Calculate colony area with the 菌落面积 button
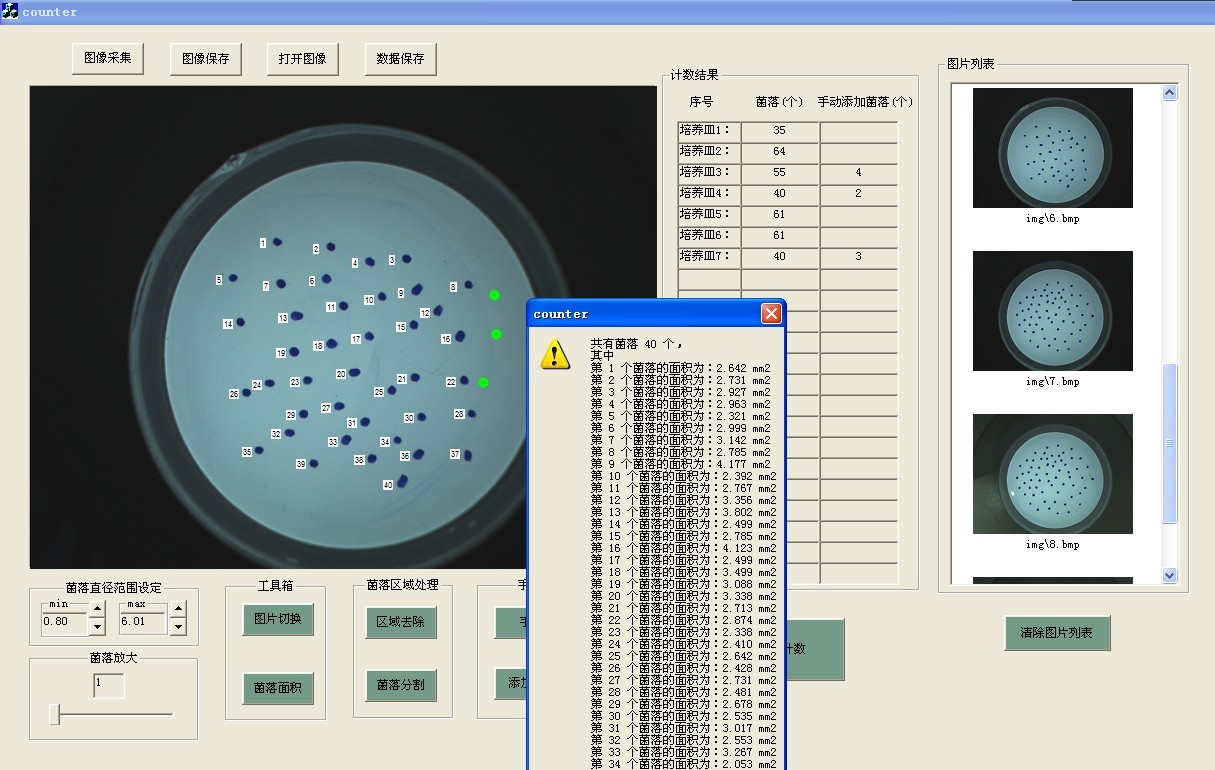 point(278,688)
